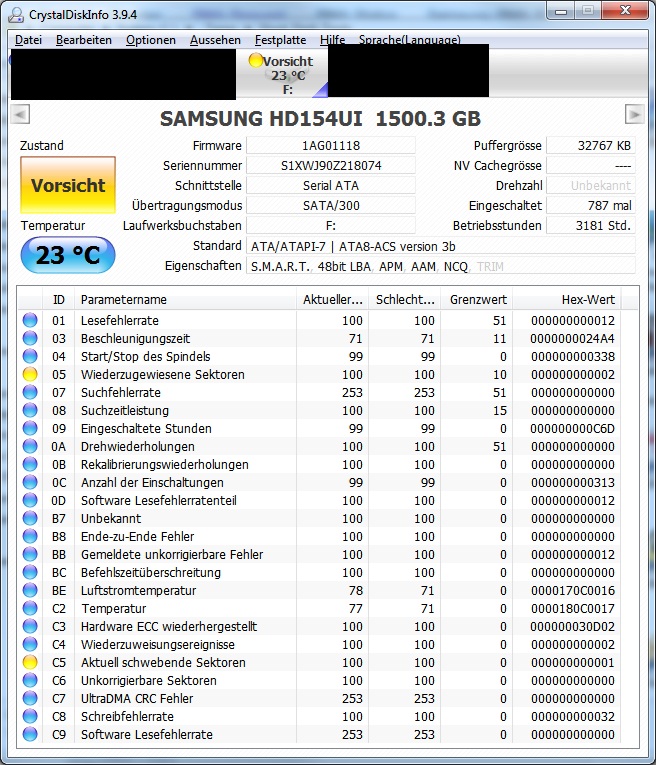Select the F: drive Vorsicht tab
656x765 pixels.
tap(282, 75)
